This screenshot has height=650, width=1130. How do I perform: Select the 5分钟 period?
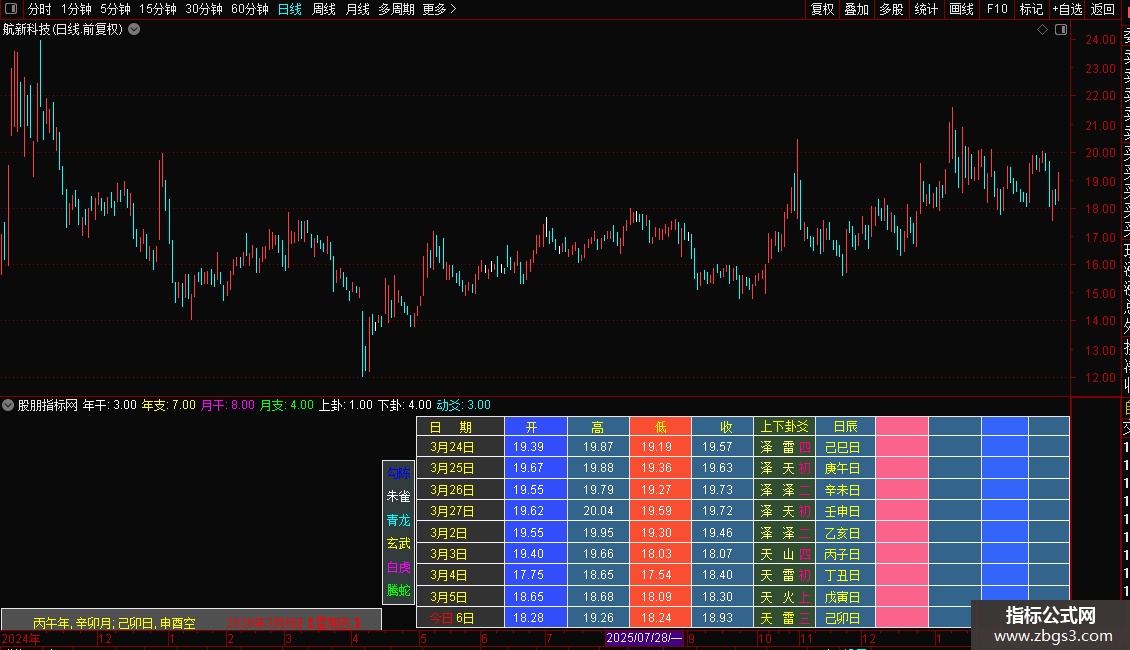click(115, 9)
